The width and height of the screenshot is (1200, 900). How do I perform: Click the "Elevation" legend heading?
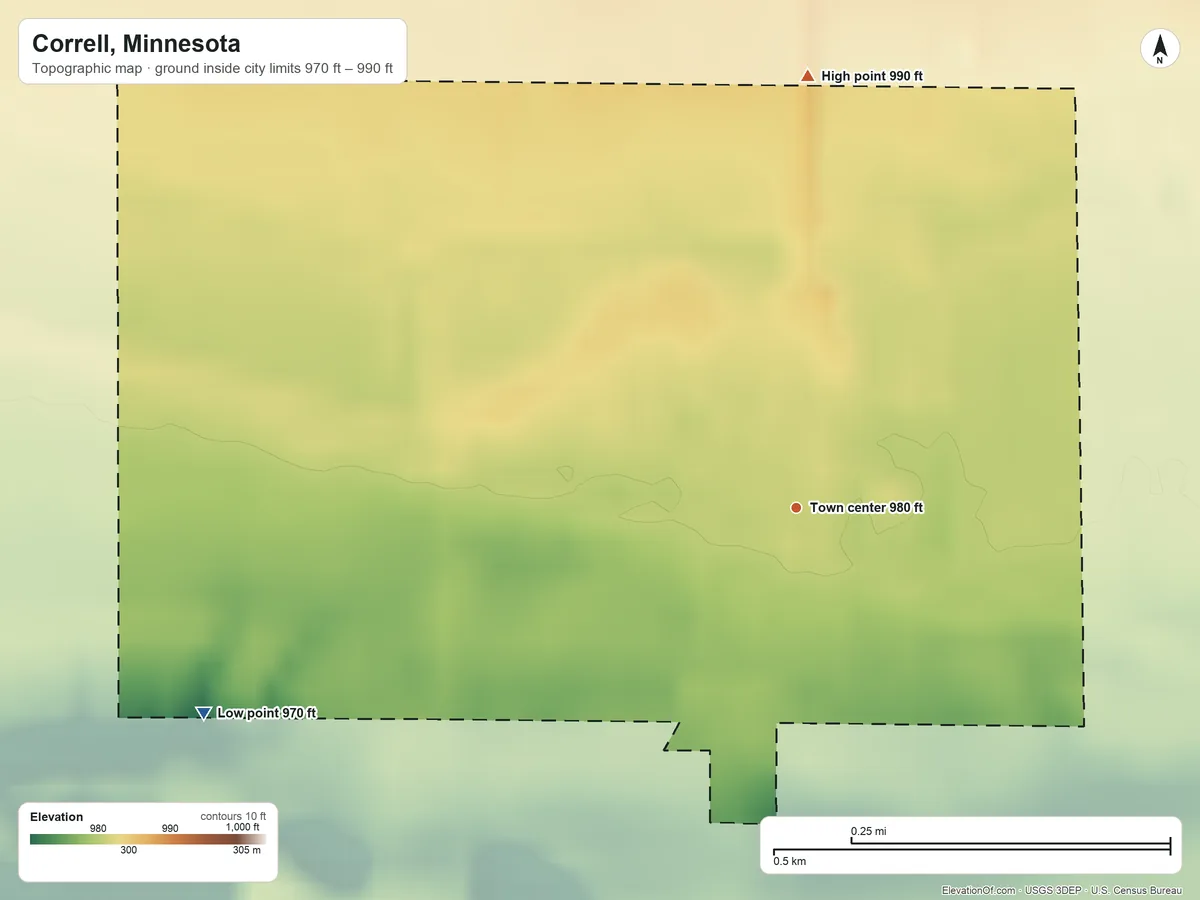tap(57, 817)
